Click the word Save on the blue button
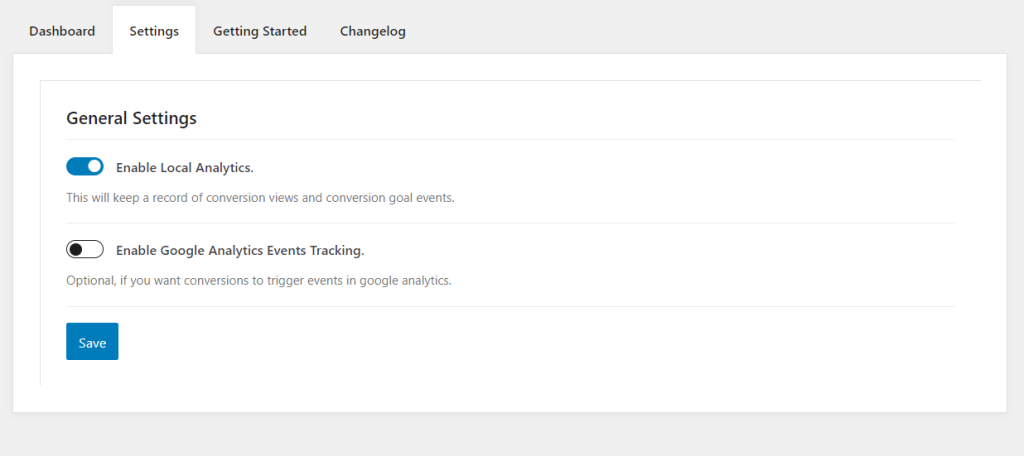The width and height of the screenshot is (1024, 456). (x=92, y=343)
